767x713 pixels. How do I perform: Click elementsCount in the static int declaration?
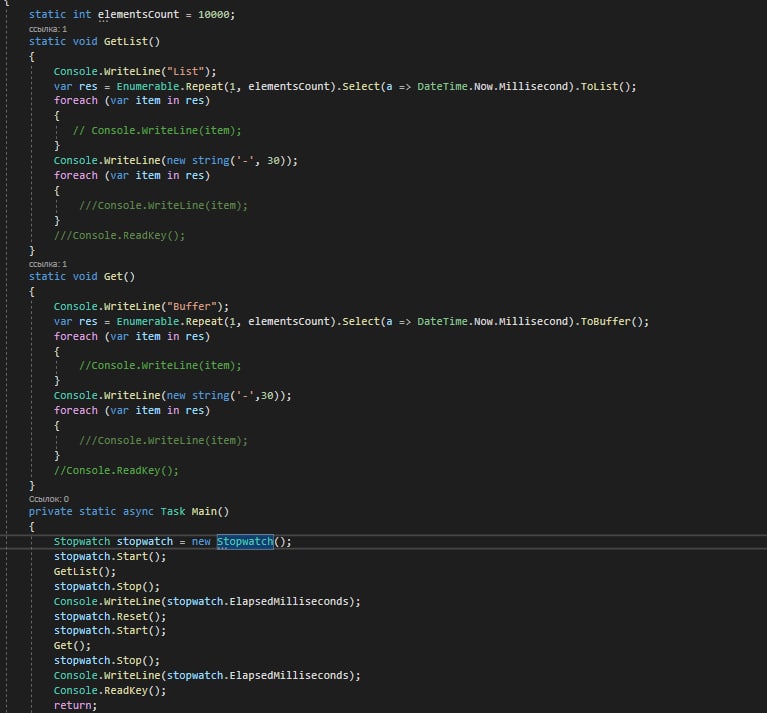(x=138, y=15)
